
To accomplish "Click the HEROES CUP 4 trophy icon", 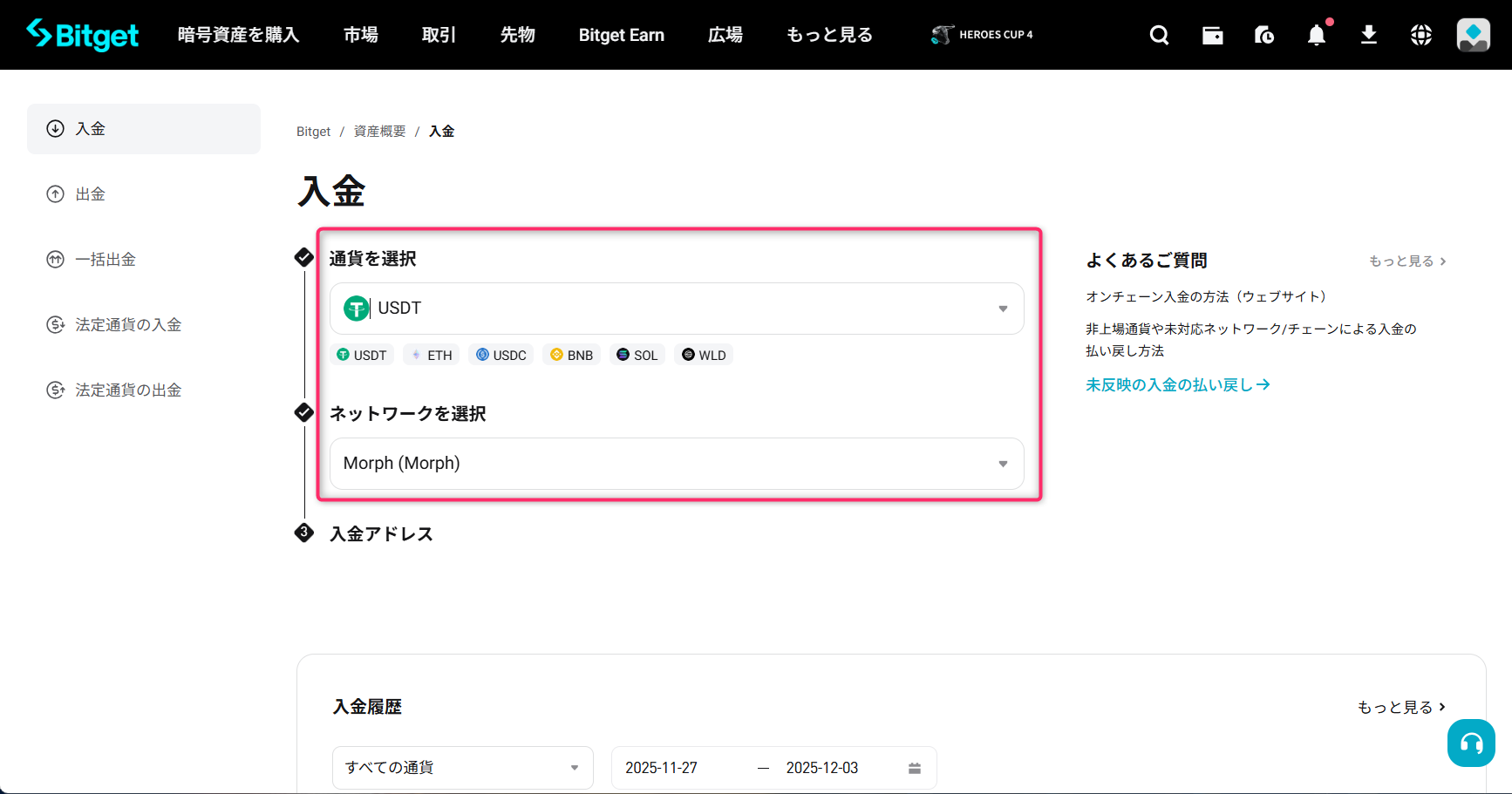I will pos(943,34).
